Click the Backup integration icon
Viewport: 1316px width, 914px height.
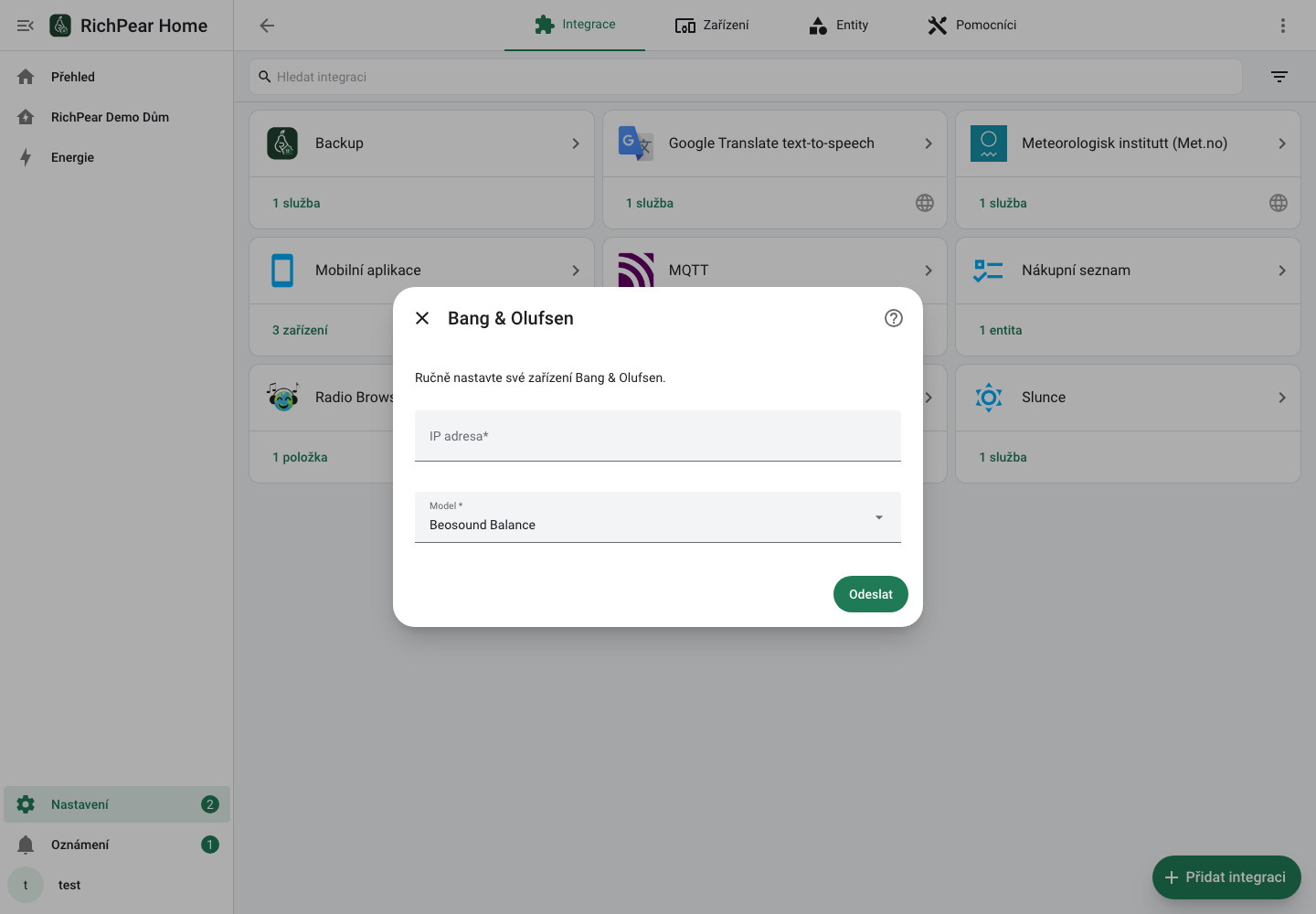(x=282, y=143)
